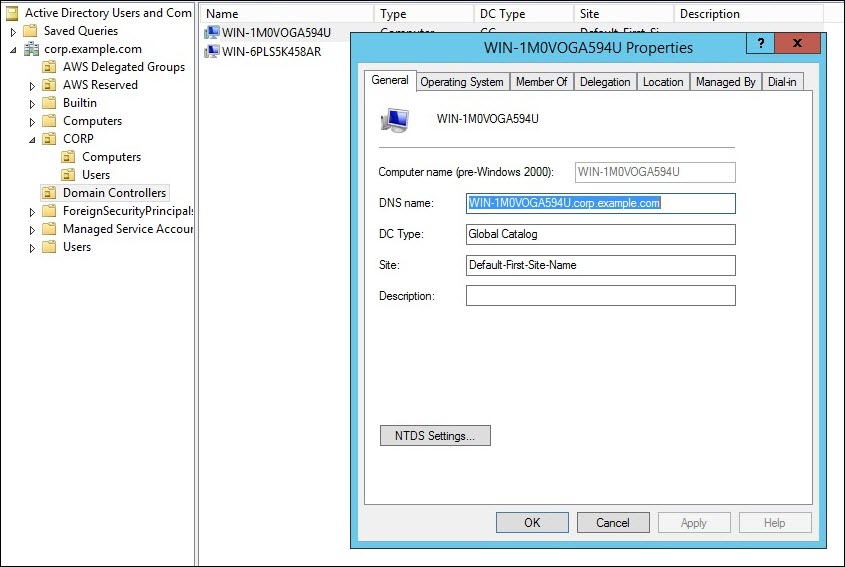Expand the Managed Service Accounts node
845x567 pixels.
32,230
